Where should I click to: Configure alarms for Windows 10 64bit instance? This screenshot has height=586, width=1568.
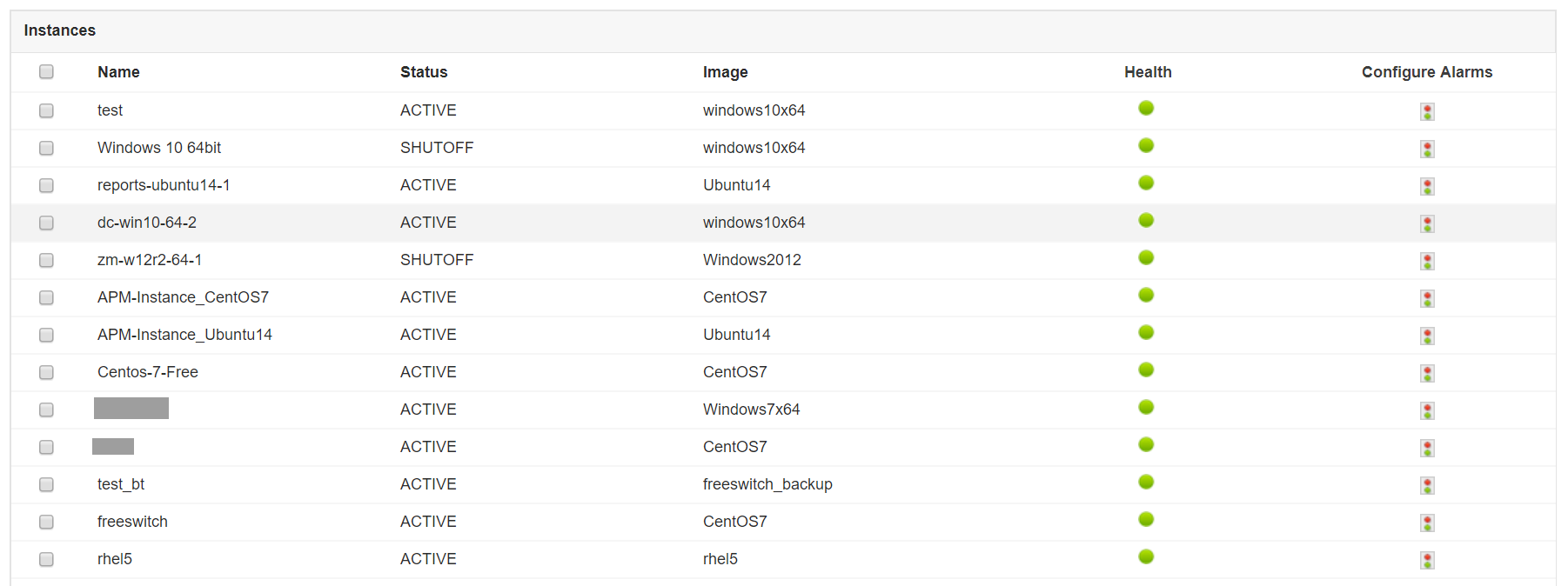[1427, 149]
